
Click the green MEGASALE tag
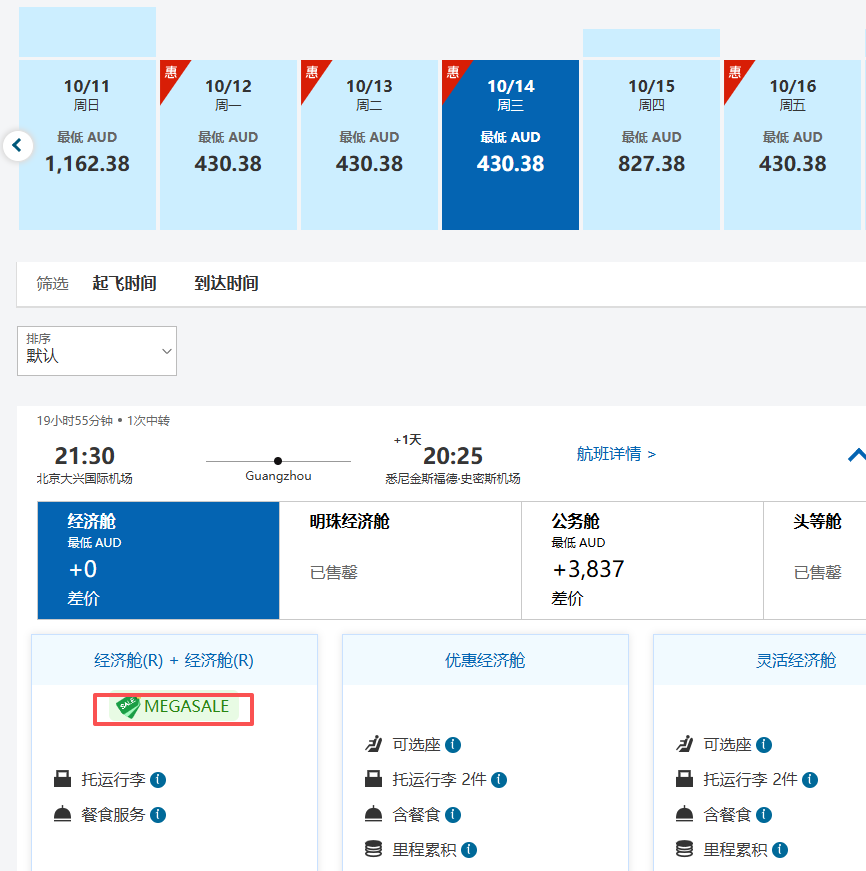pyautogui.click(x=174, y=707)
